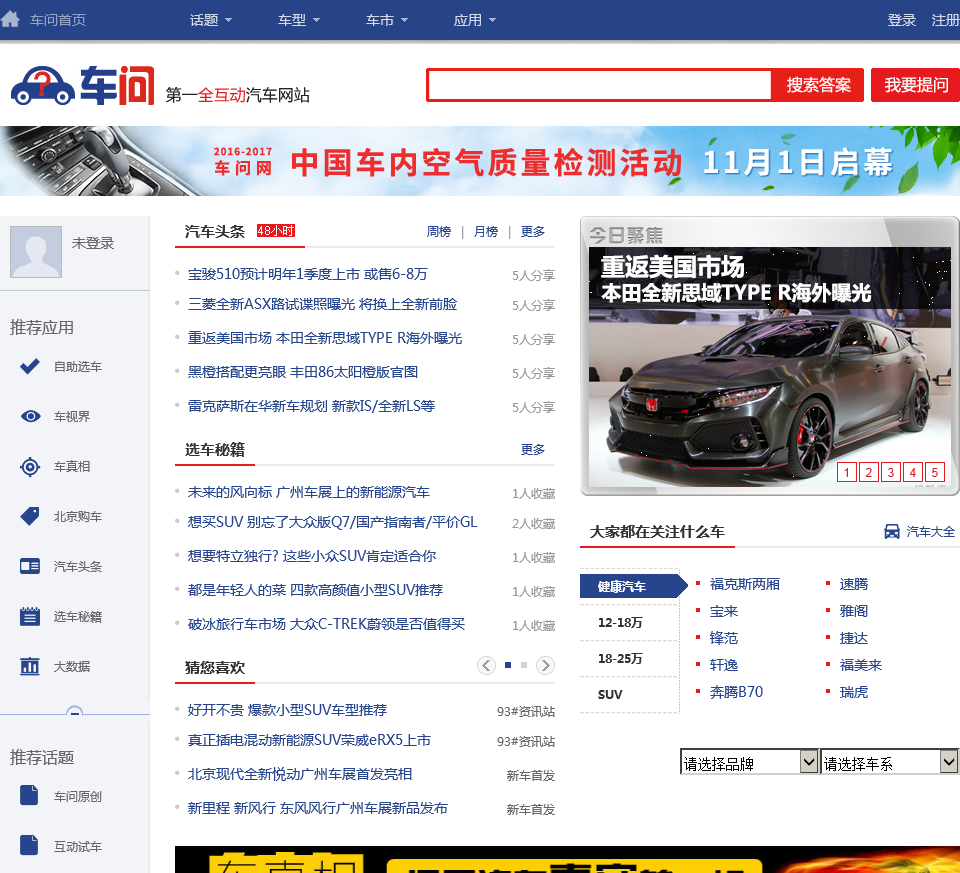Jump to focus slide 1

point(847,472)
